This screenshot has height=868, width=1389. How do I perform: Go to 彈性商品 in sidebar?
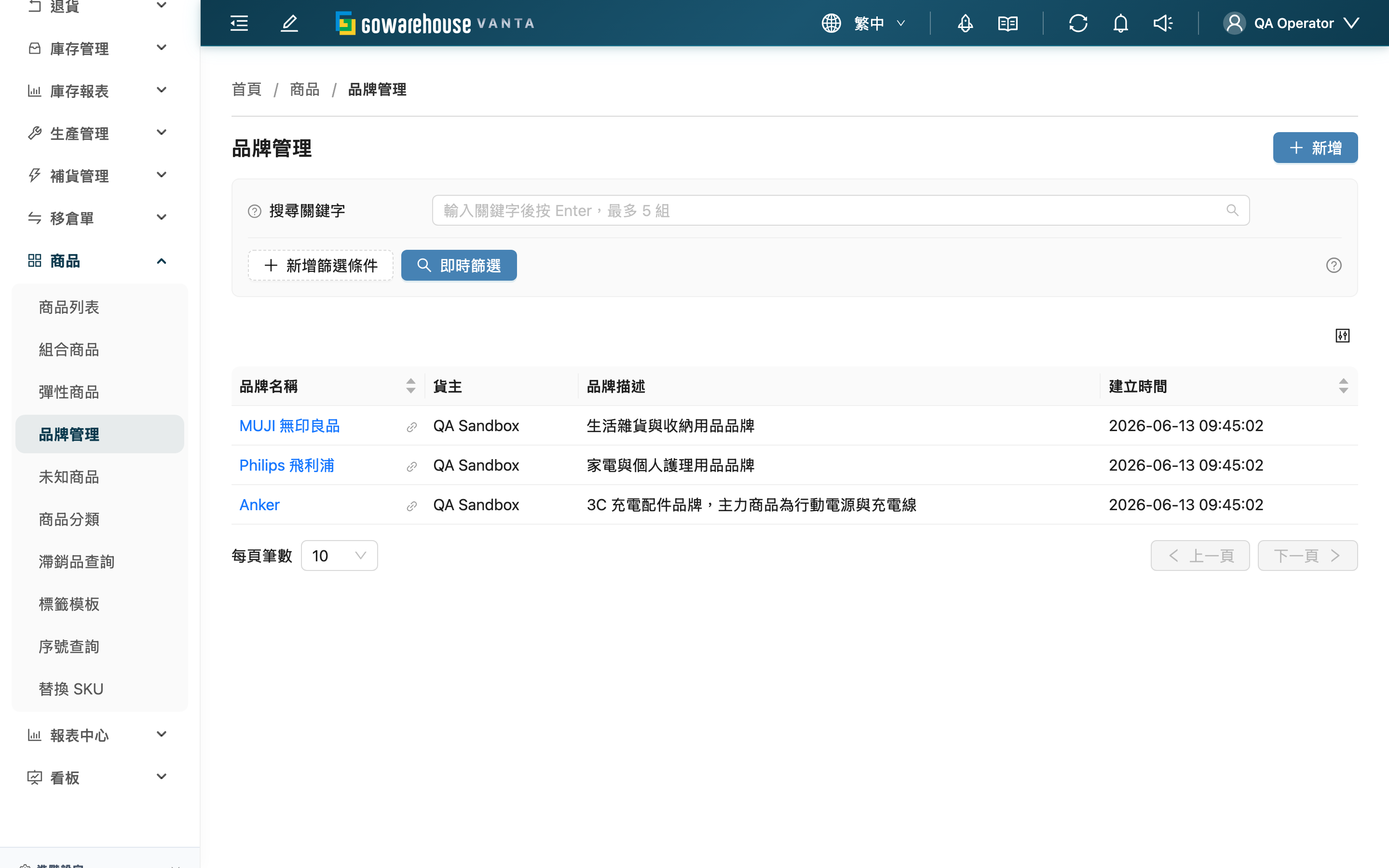(x=100, y=392)
